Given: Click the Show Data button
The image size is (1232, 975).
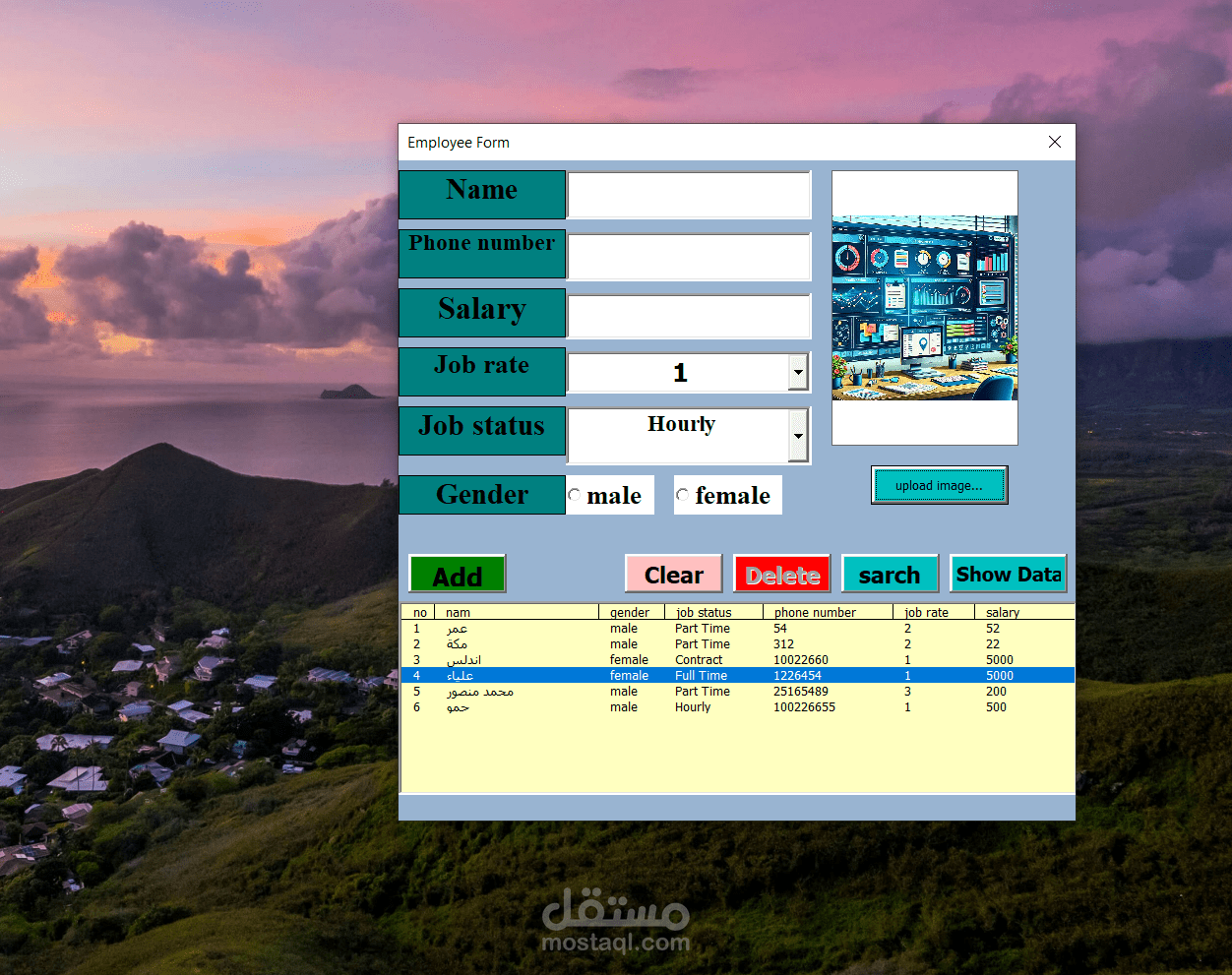Looking at the screenshot, I should coord(1009,574).
